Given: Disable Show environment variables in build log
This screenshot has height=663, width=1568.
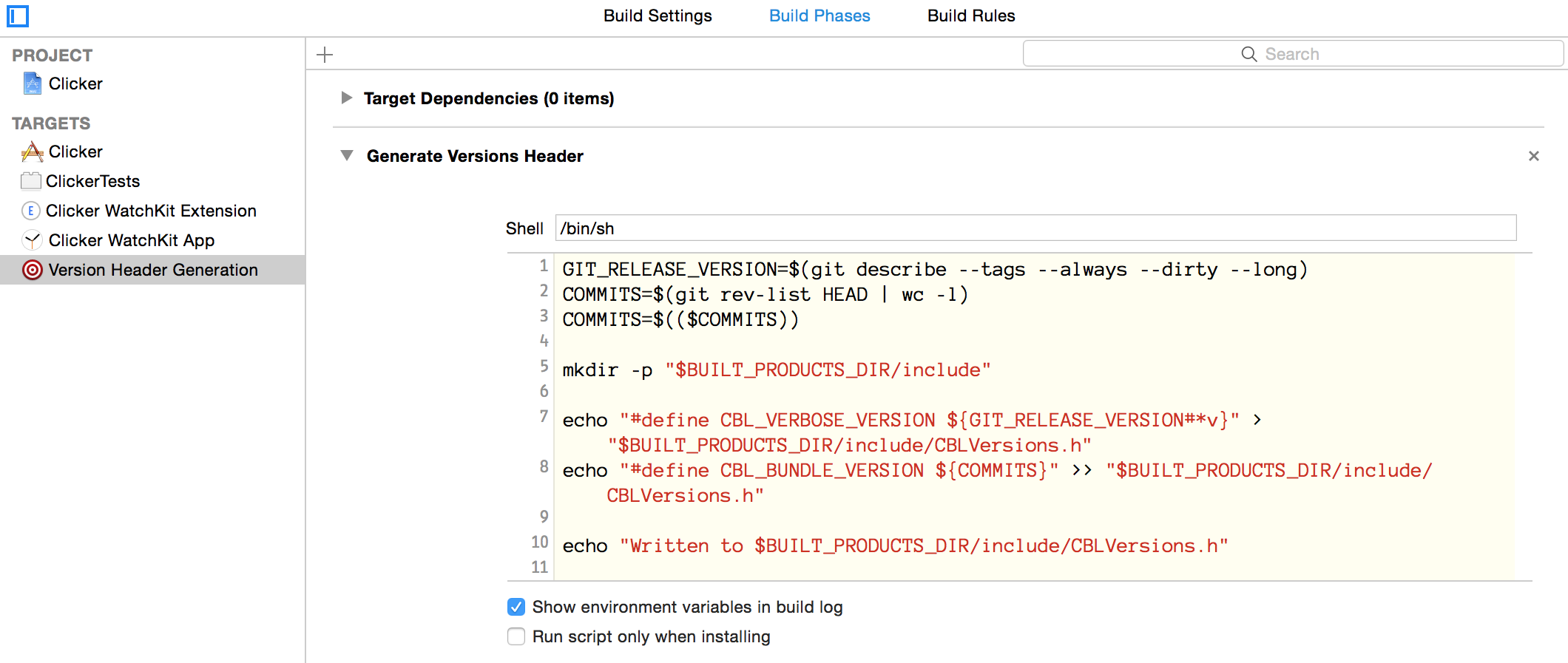Looking at the screenshot, I should [516, 607].
